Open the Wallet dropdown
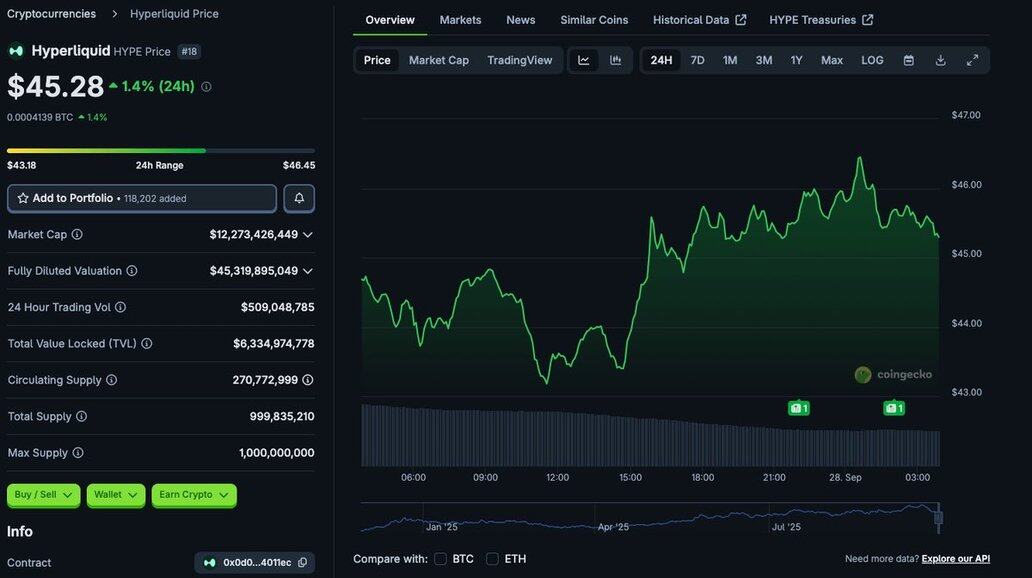Viewport: 1032px width, 578px height. pyautogui.click(x=115, y=495)
